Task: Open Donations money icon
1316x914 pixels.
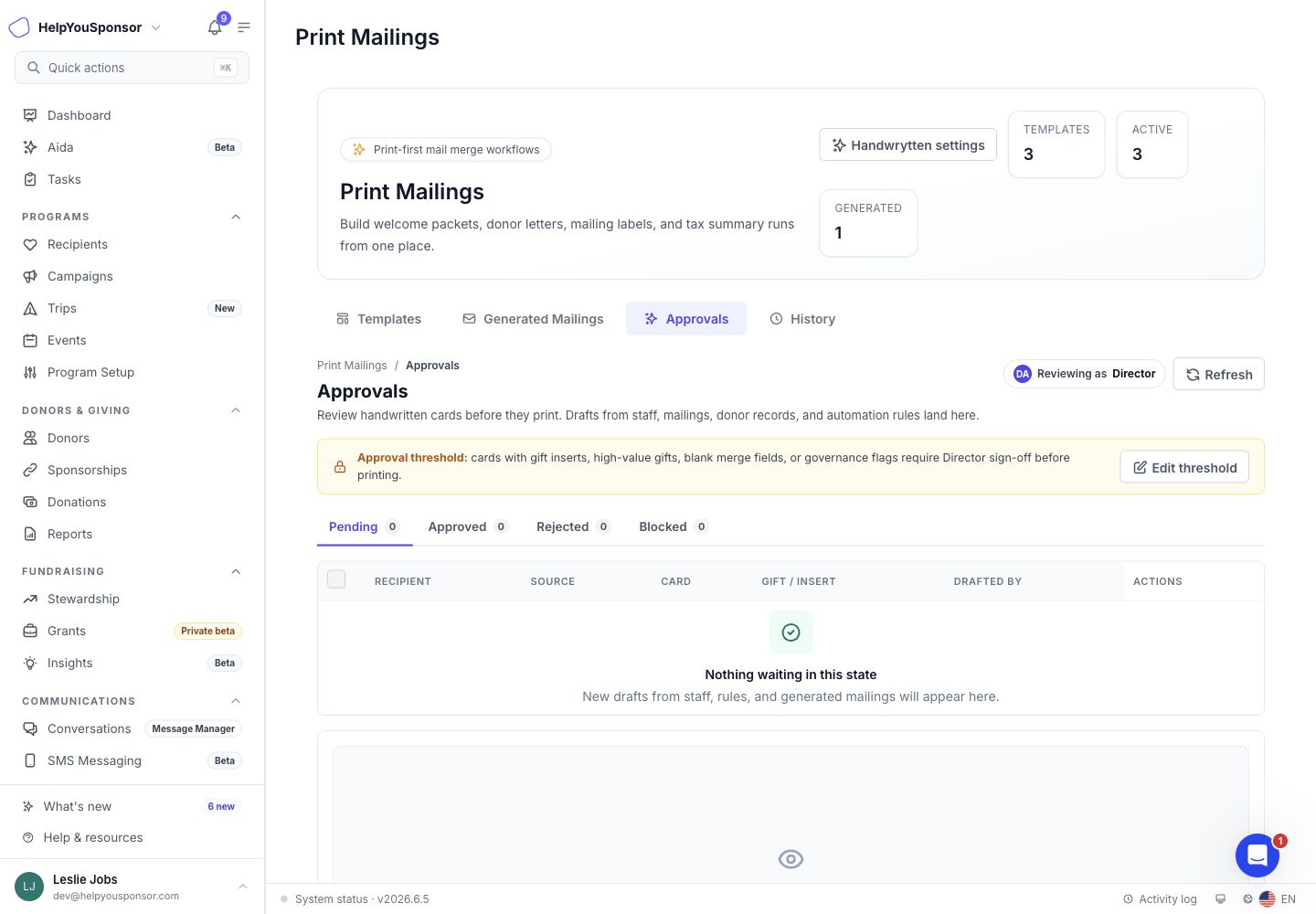Action: (x=30, y=502)
